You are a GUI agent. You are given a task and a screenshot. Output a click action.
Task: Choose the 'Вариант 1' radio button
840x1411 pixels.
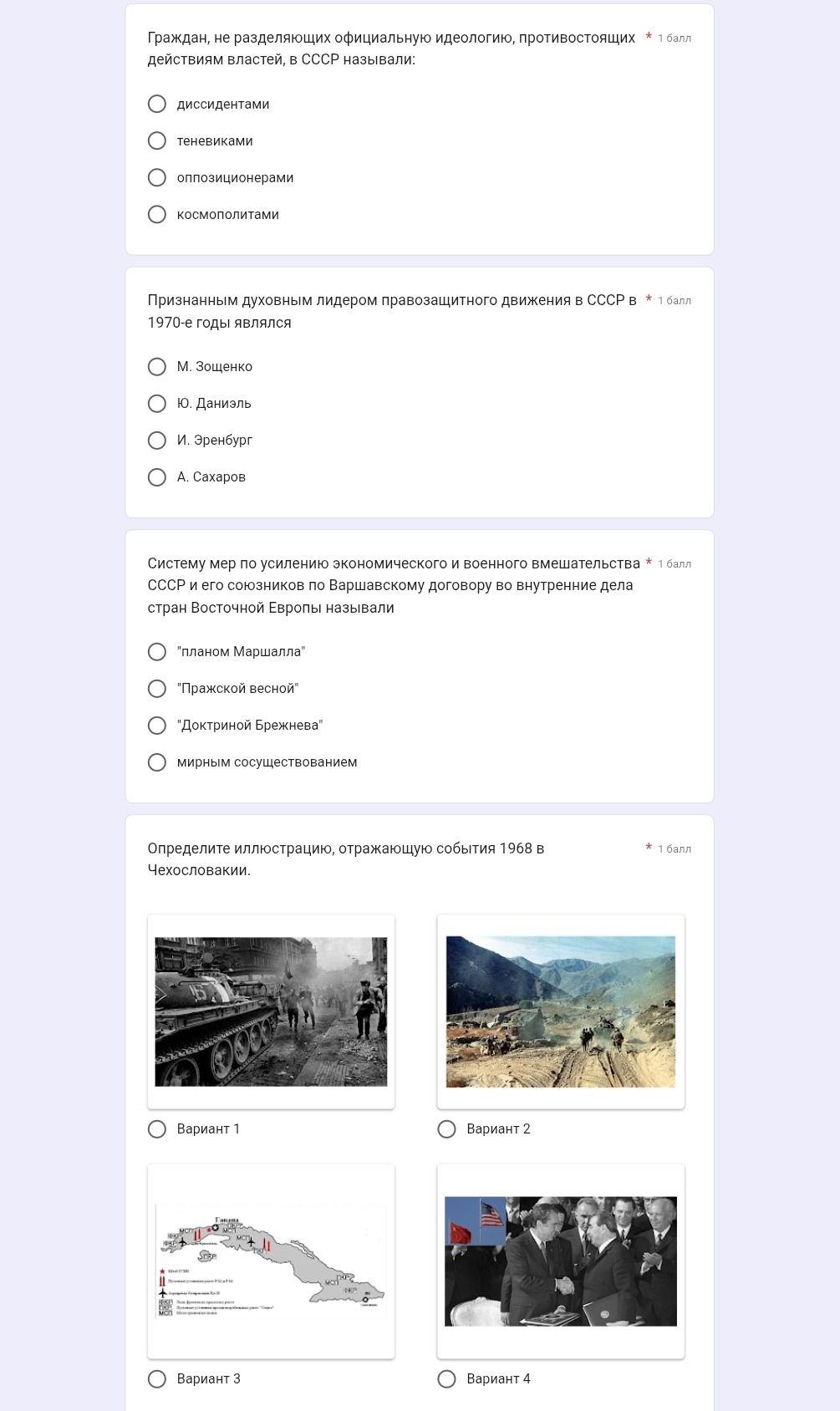point(157,1129)
